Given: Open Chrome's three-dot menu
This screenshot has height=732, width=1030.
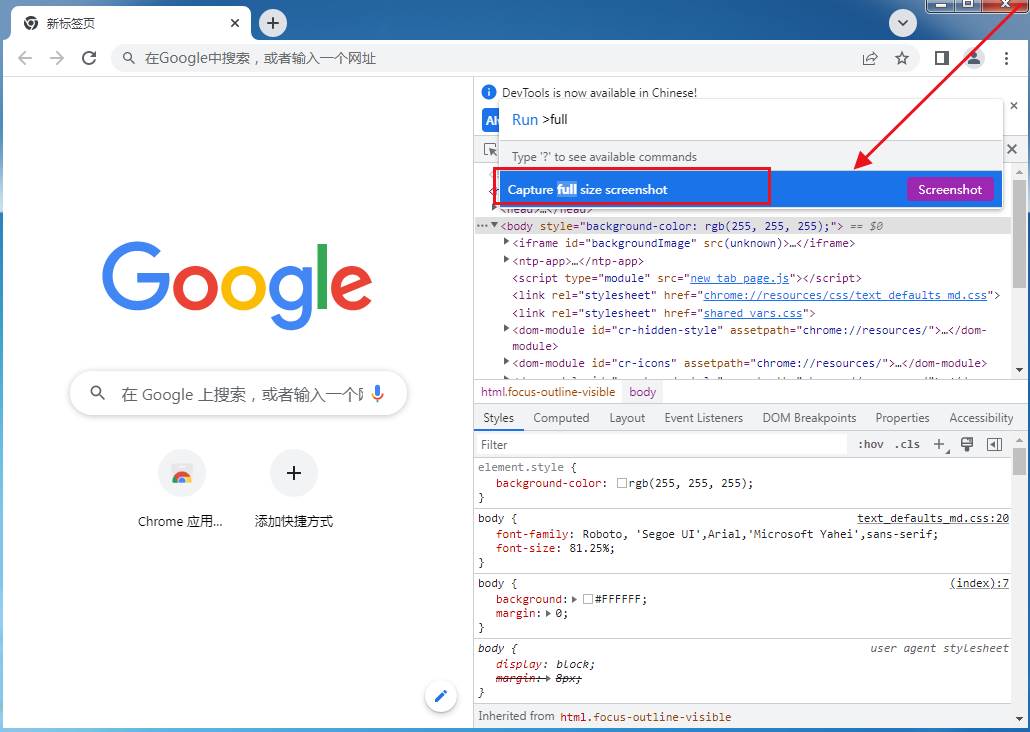Looking at the screenshot, I should pos(1006,58).
